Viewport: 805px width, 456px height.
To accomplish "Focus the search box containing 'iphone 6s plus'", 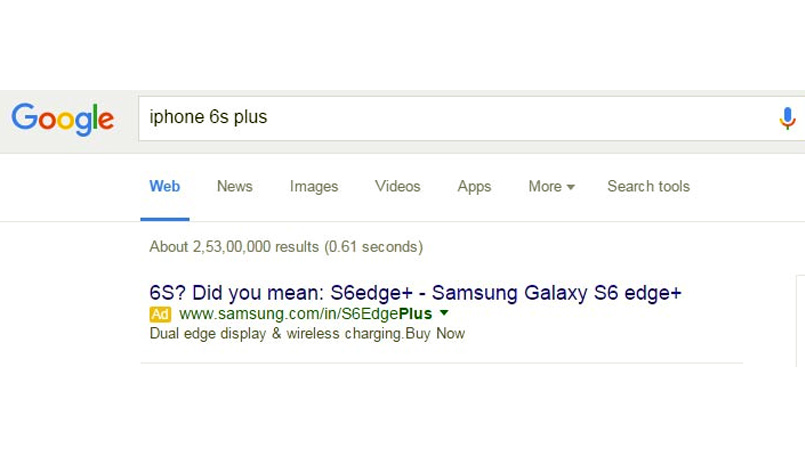I will coord(471,119).
